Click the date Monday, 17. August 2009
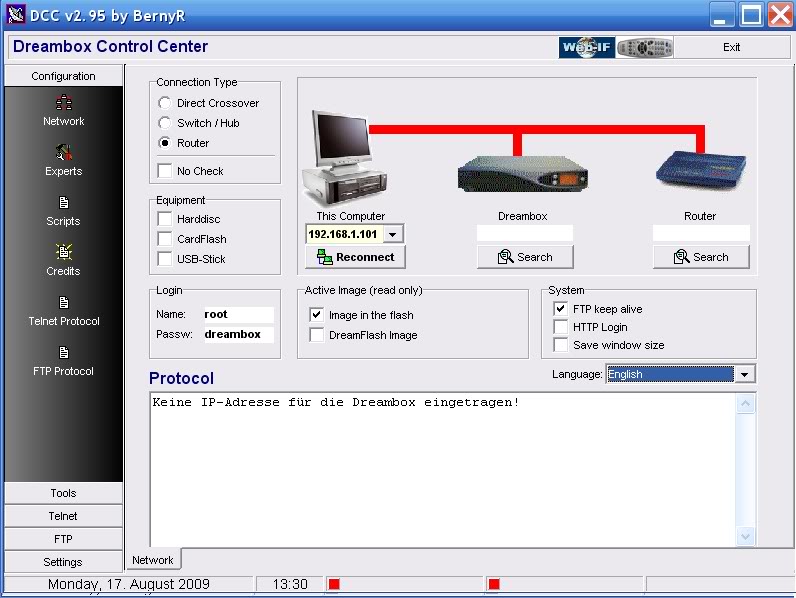 point(128,584)
